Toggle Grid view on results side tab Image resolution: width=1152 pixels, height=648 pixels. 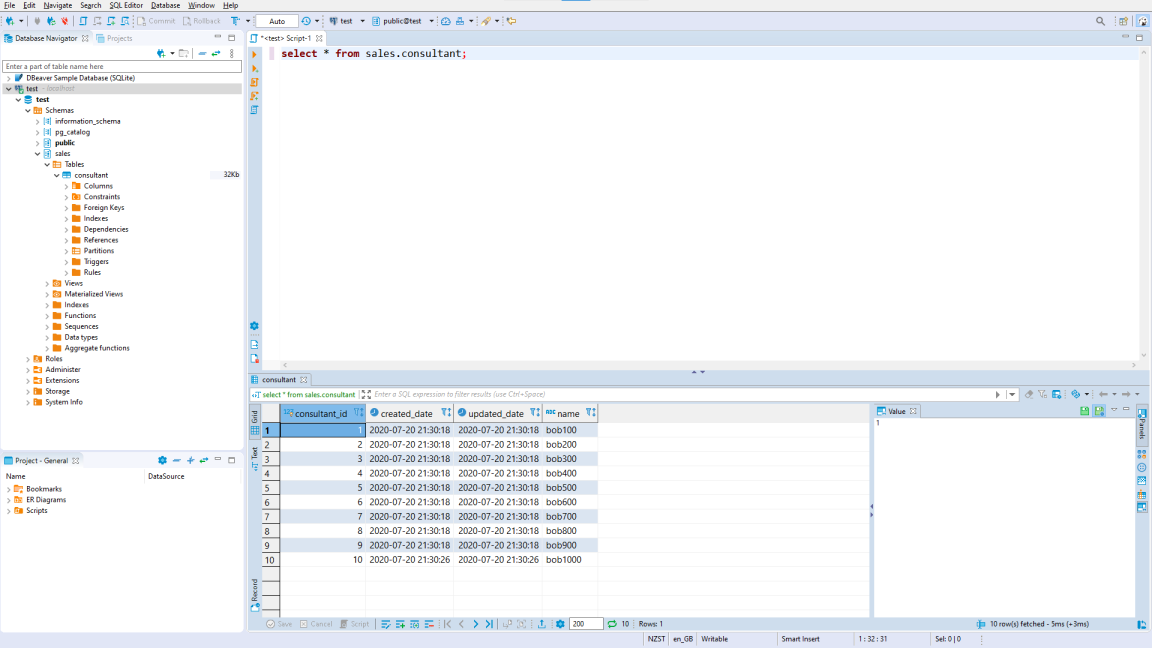point(255,422)
